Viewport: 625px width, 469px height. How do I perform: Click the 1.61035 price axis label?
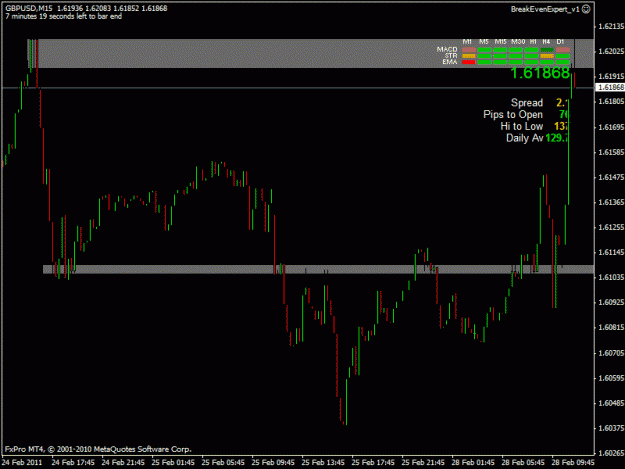pyautogui.click(x=611, y=277)
